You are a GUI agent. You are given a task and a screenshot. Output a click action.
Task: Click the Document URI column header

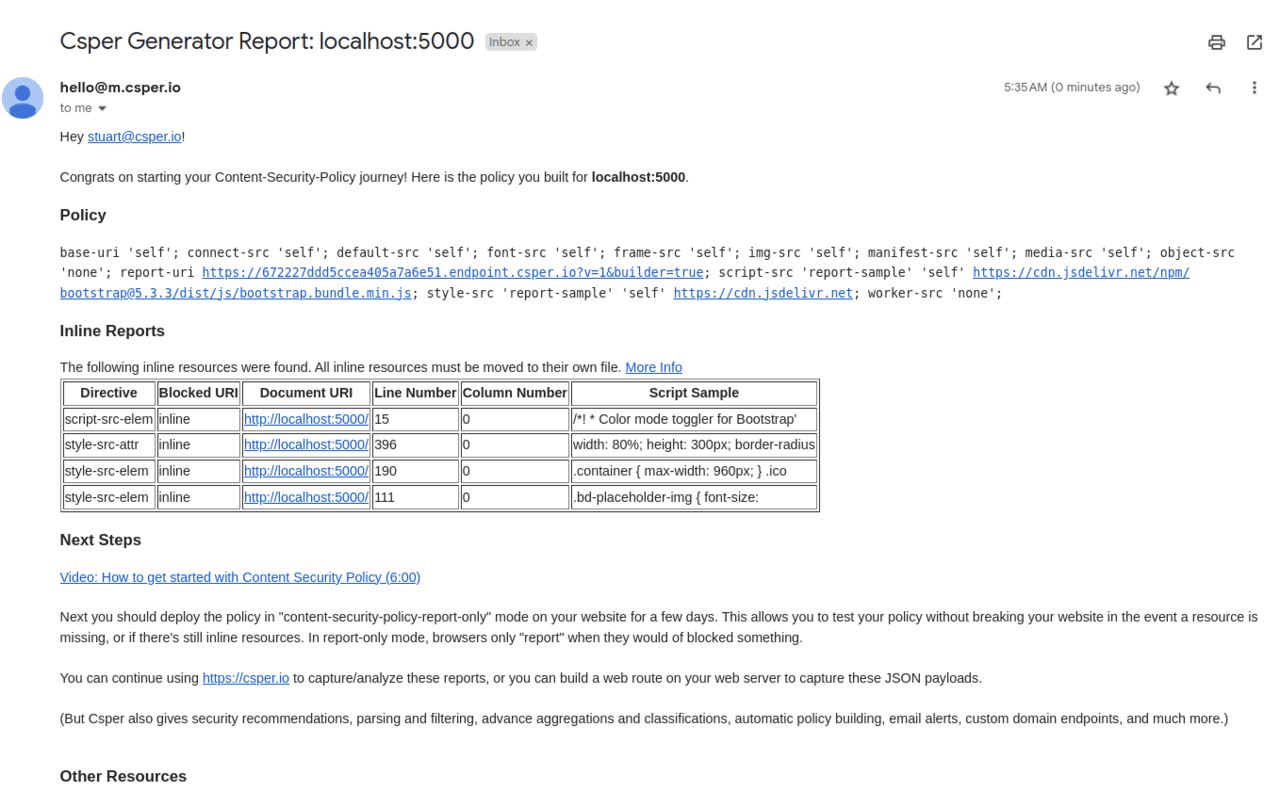[306, 393]
